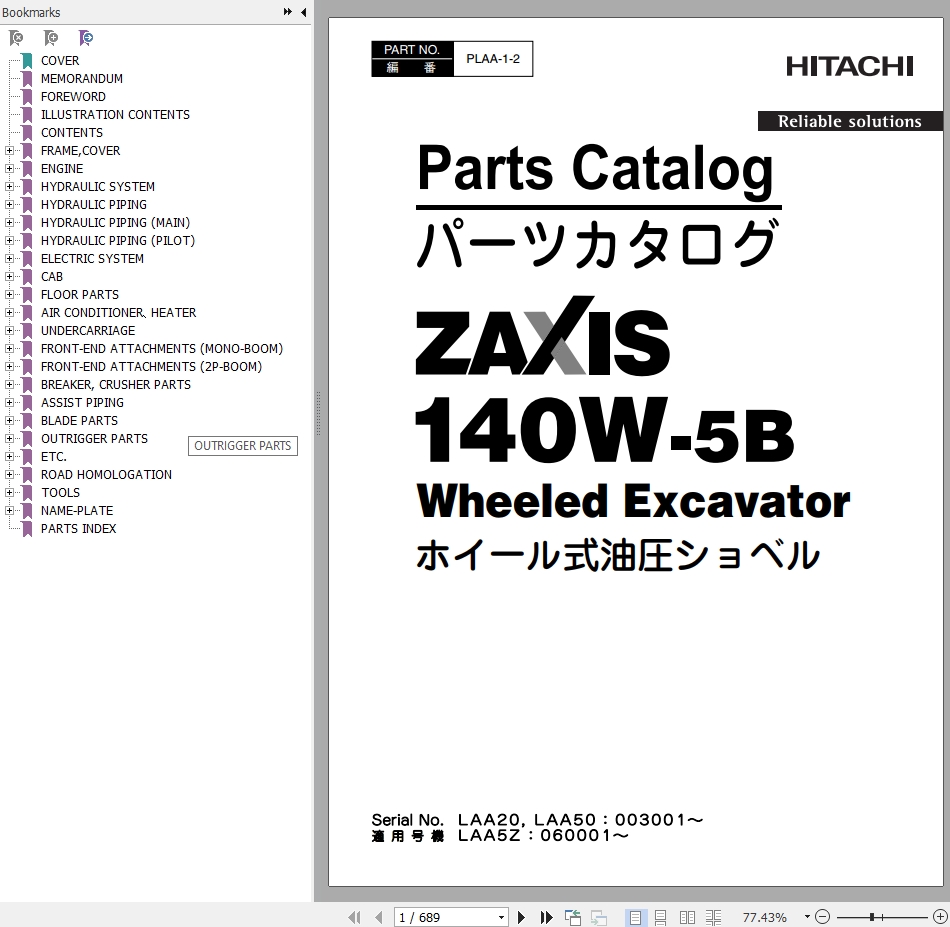The height and width of the screenshot is (927, 950).
Task: Expand the ELECTRIC SYSTEM bookmark
Action: point(9,259)
